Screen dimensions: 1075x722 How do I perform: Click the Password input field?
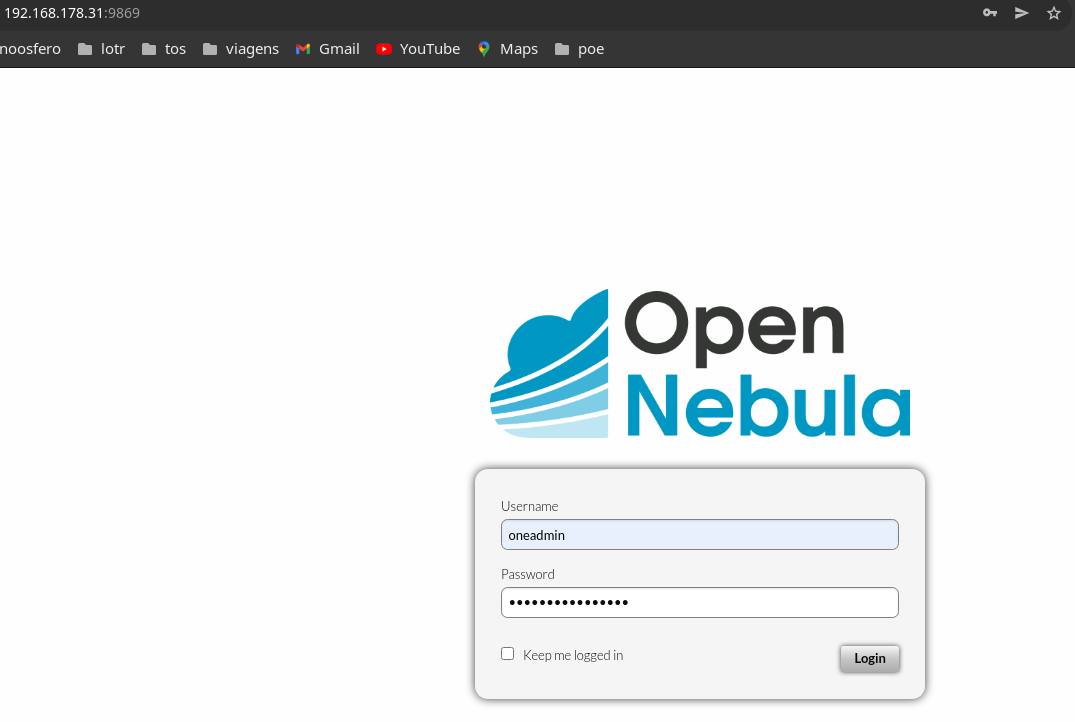point(699,603)
